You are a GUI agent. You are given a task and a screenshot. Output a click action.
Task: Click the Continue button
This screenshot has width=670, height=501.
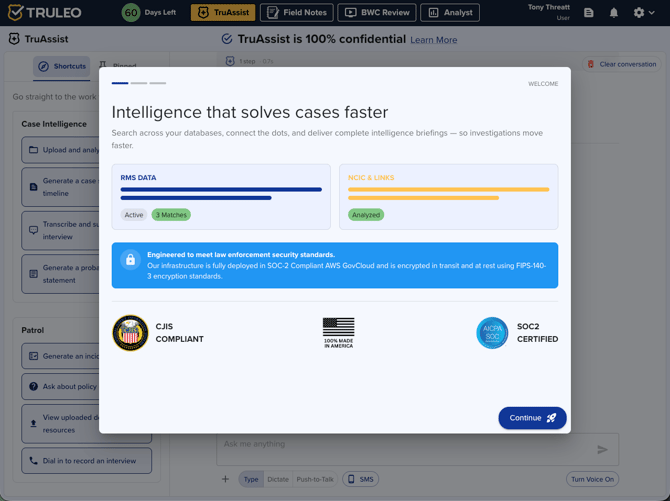532,418
